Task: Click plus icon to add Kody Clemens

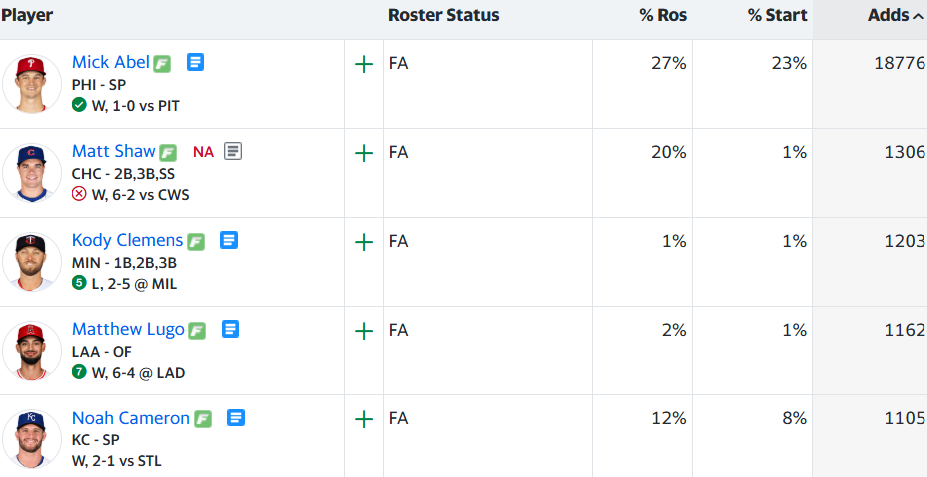Action: click(364, 242)
